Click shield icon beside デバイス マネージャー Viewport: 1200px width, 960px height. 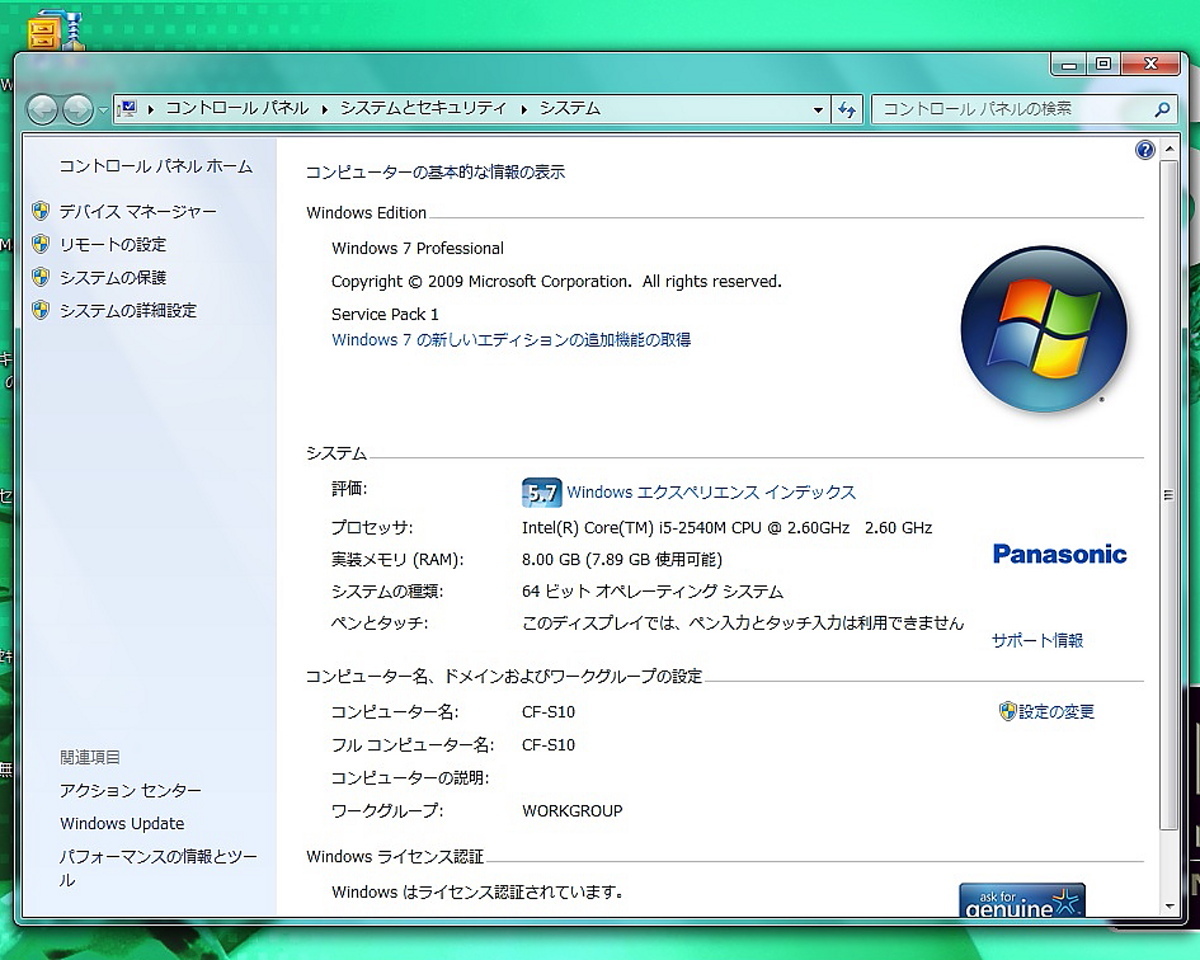(40, 211)
